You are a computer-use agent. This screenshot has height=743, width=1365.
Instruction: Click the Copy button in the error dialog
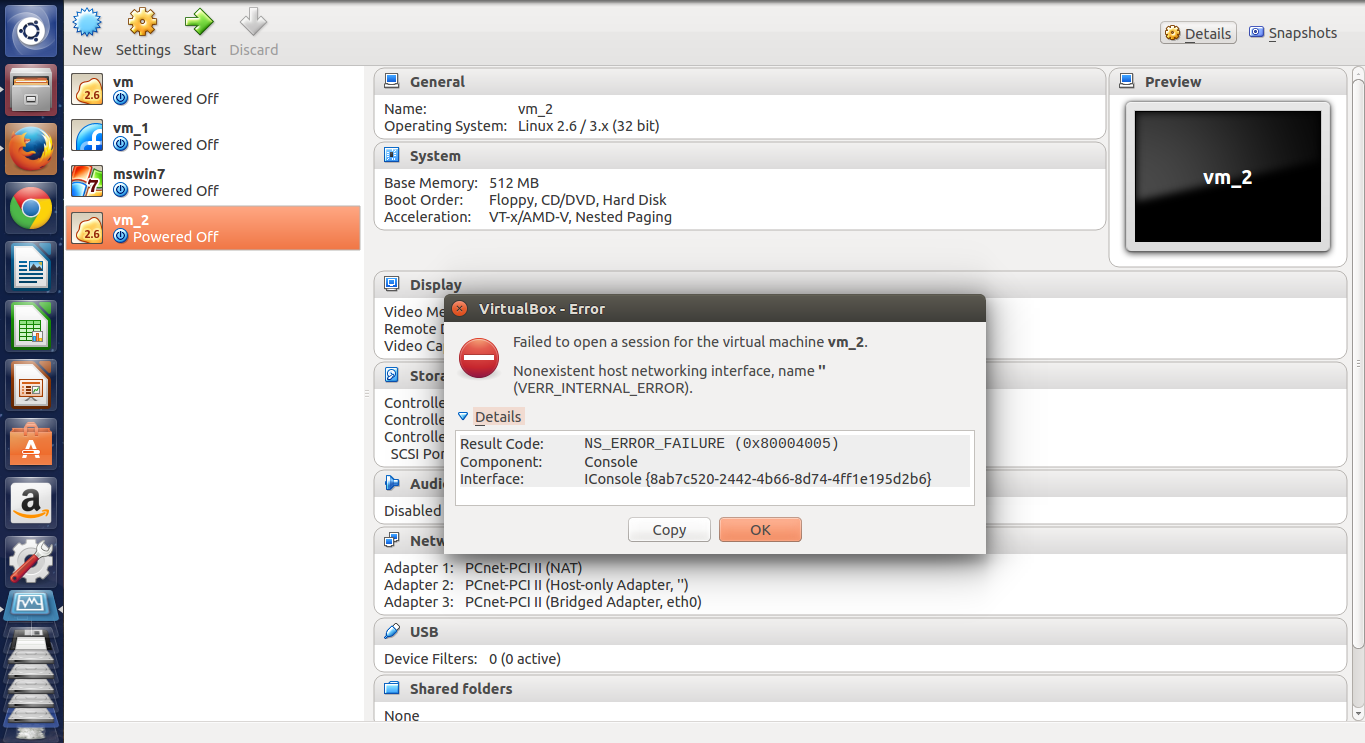pyautogui.click(x=669, y=530)
